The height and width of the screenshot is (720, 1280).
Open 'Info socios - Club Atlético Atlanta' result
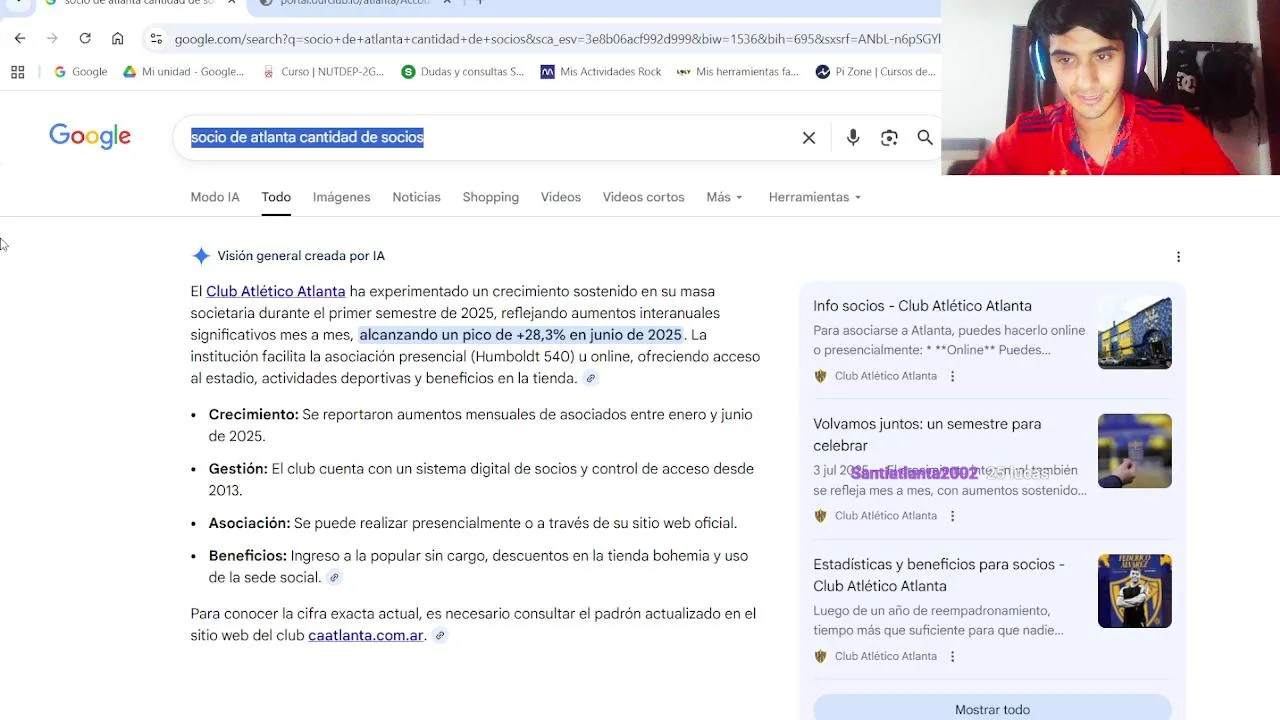click(x=922, y=306)
